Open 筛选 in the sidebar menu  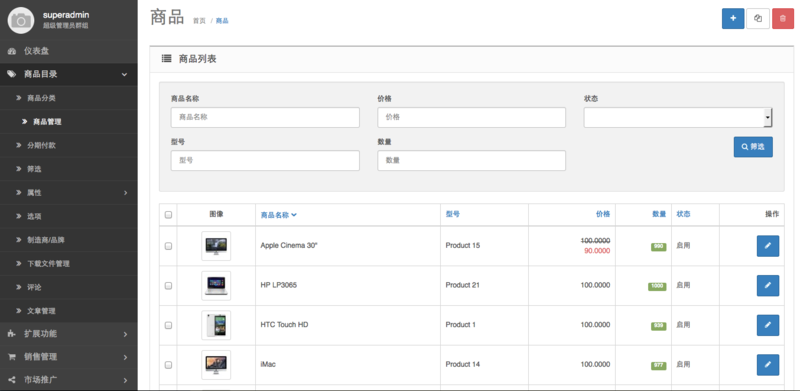[68, 169]
